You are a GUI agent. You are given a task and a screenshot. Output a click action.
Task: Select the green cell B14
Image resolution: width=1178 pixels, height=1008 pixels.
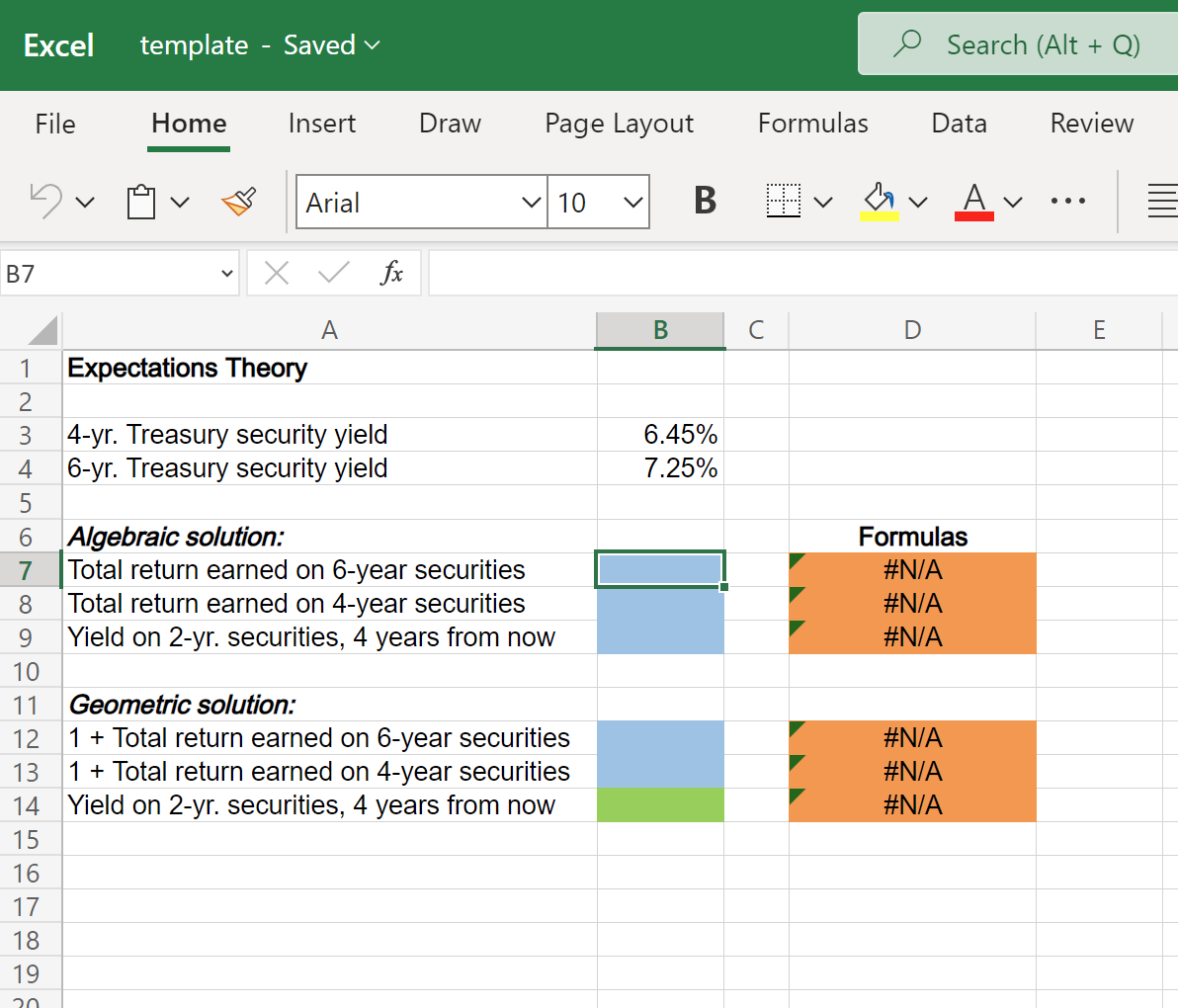[659, 804]
